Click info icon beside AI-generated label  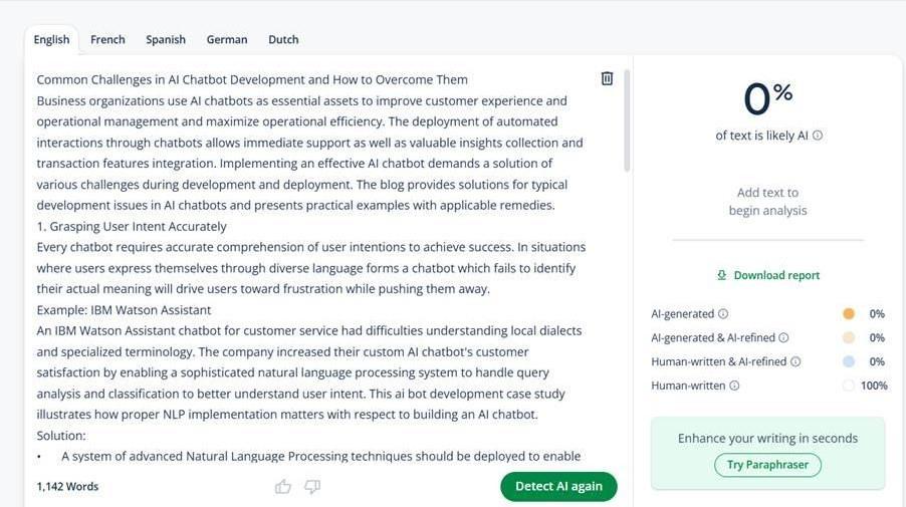pyautogui.click(x=723, y=314)
